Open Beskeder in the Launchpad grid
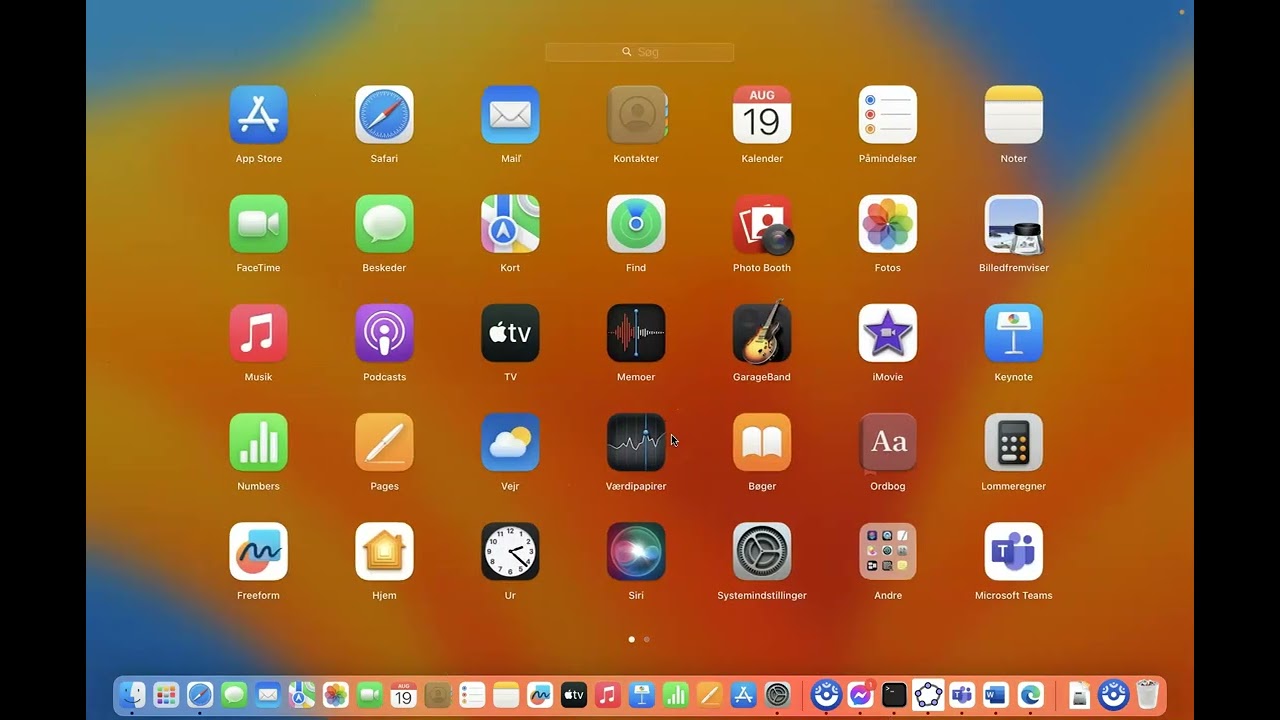Screen dimensions: 1280x720 tap(384, 224)
